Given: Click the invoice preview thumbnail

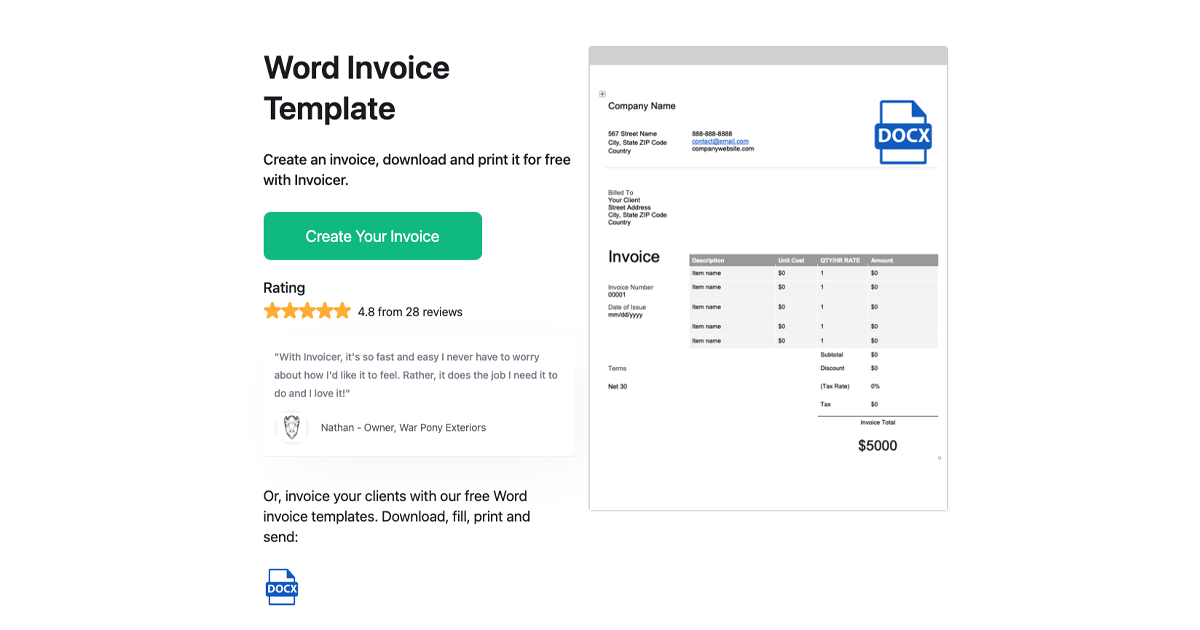Looking at the screenshot, I should [x=768, y=280].
